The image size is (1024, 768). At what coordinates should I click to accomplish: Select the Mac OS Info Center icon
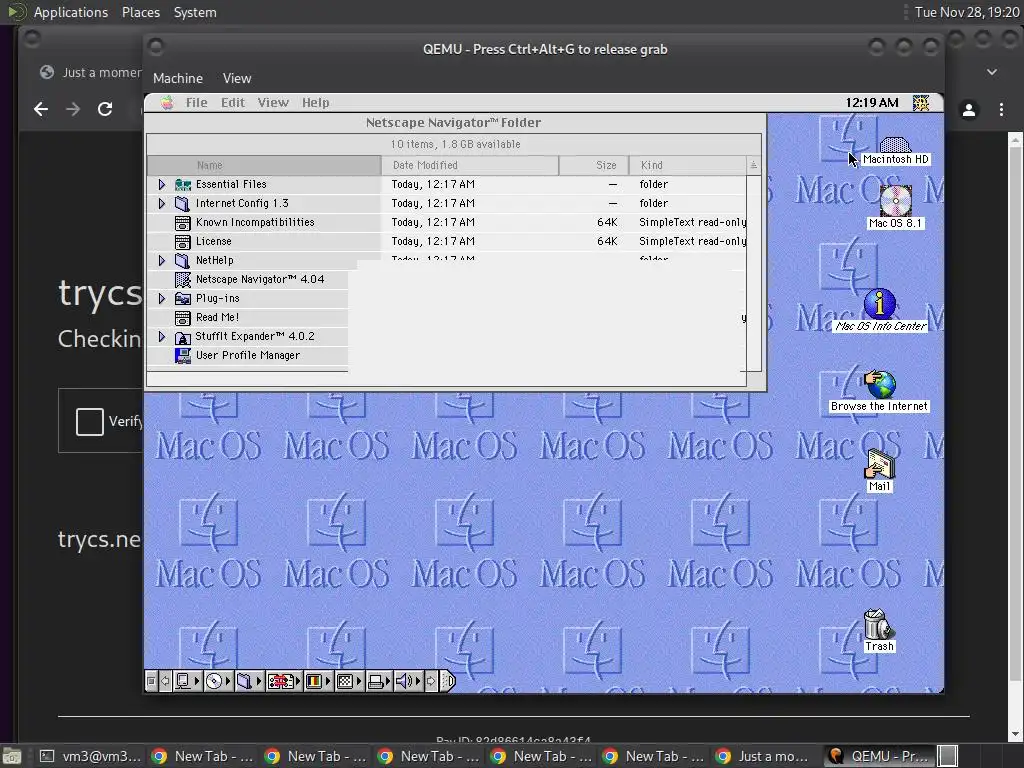click(x=880, y=304)
